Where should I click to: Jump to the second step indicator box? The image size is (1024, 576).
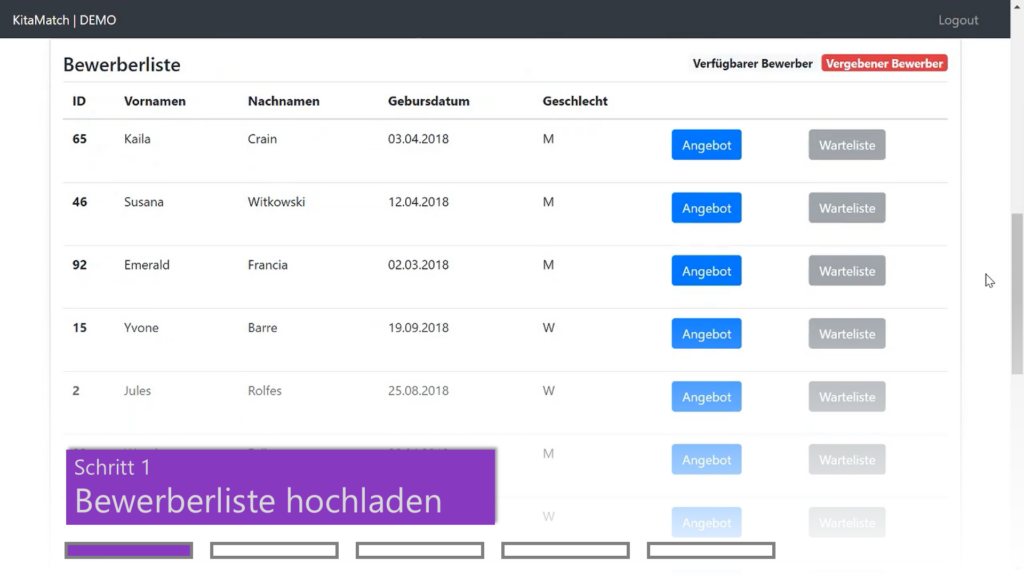coord(274,550)
